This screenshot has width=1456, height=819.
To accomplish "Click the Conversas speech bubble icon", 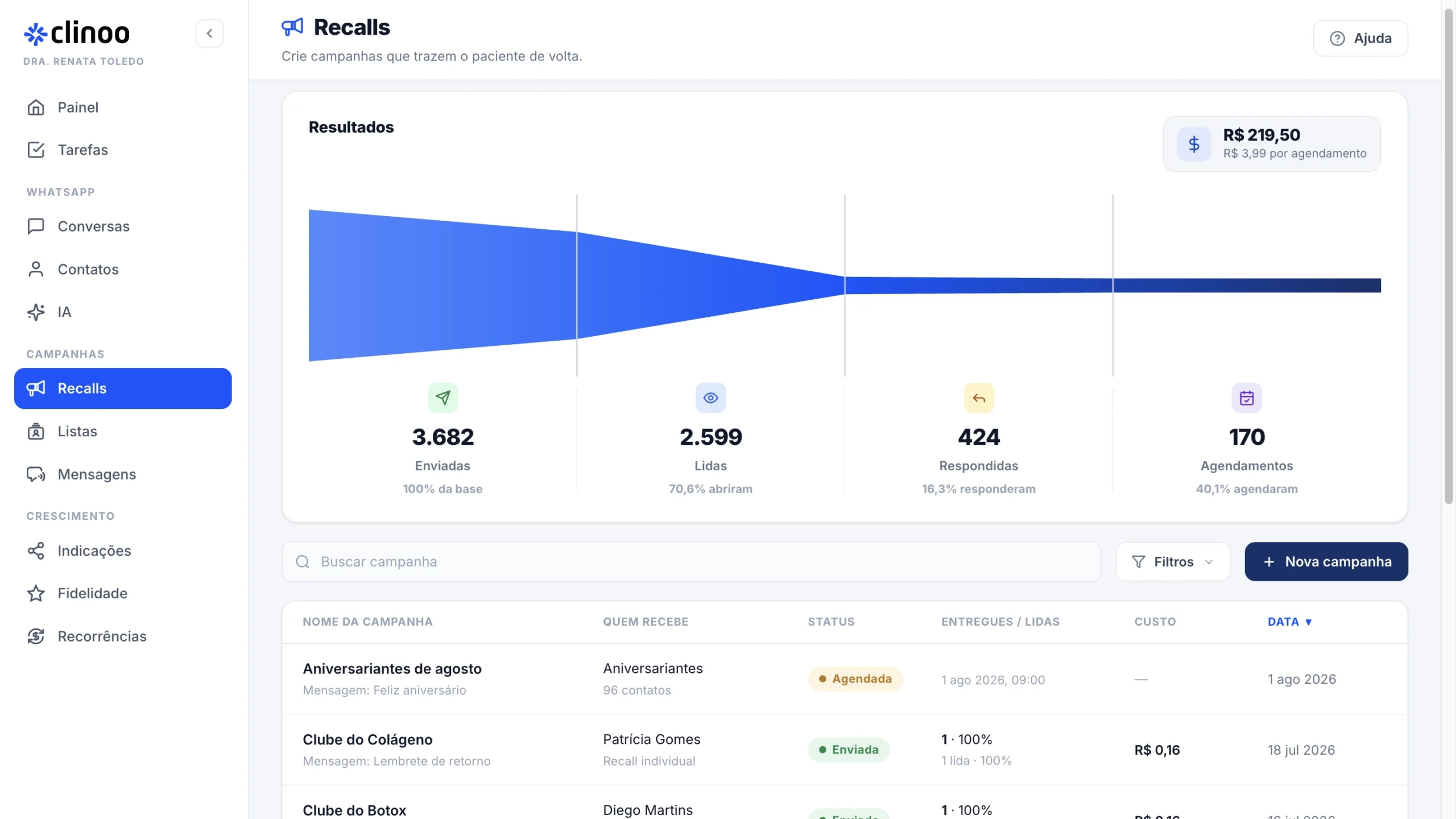I will 36,226.
